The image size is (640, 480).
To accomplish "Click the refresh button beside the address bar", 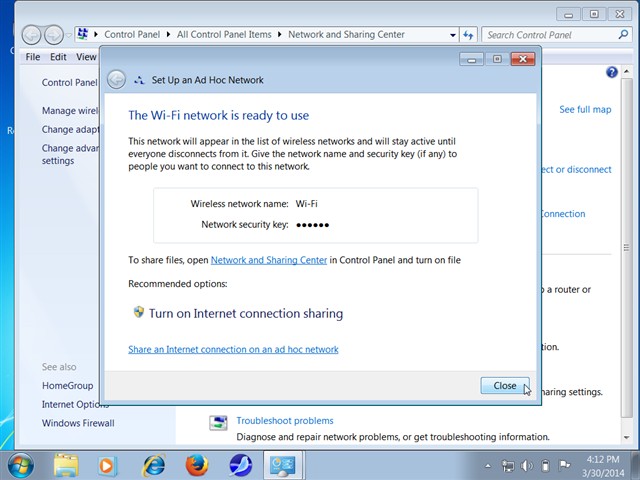I will 468,35.
